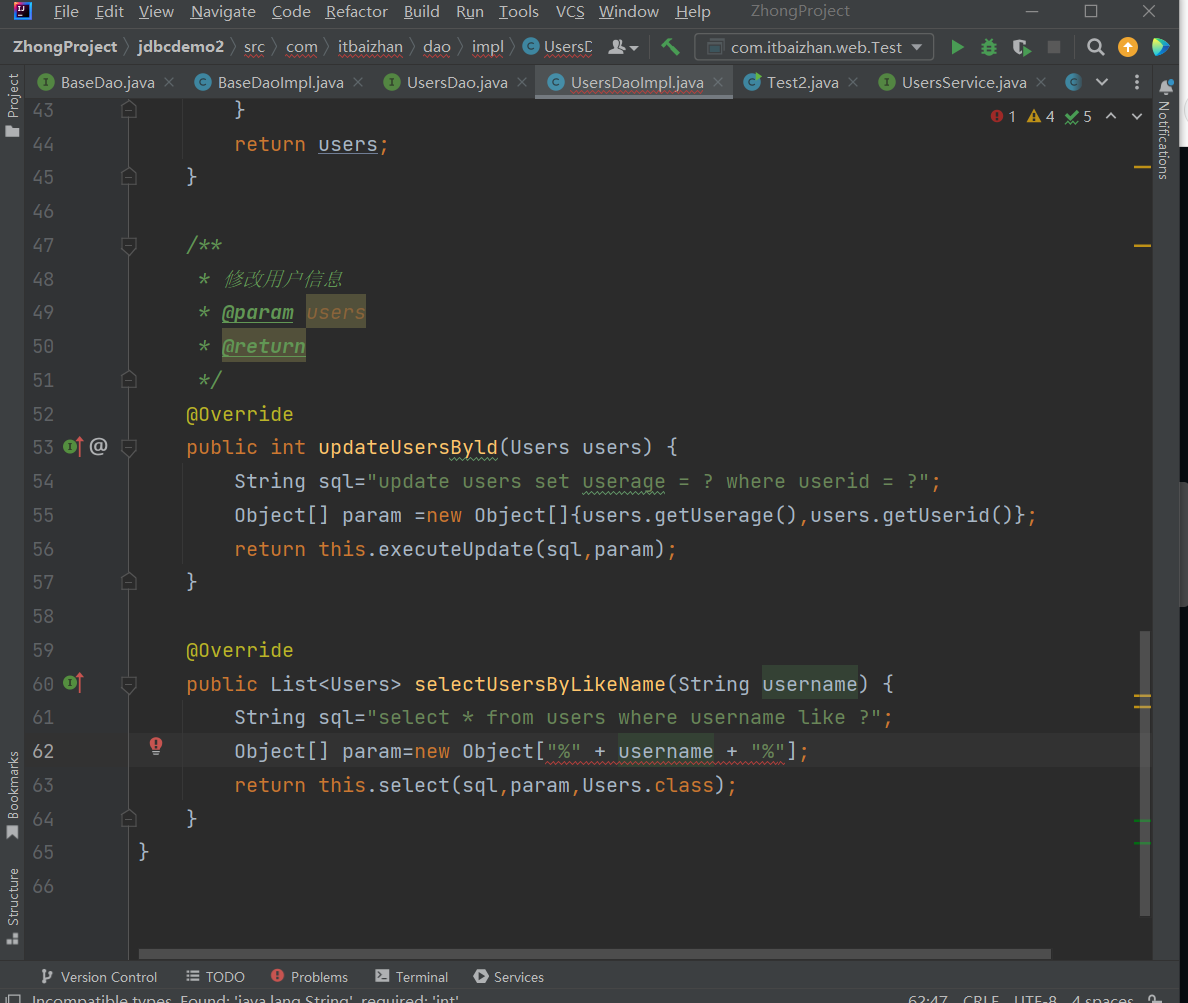1188x1003 pixels.
Task: Click the red error count indicator
Action: (x=1002, y=117)
